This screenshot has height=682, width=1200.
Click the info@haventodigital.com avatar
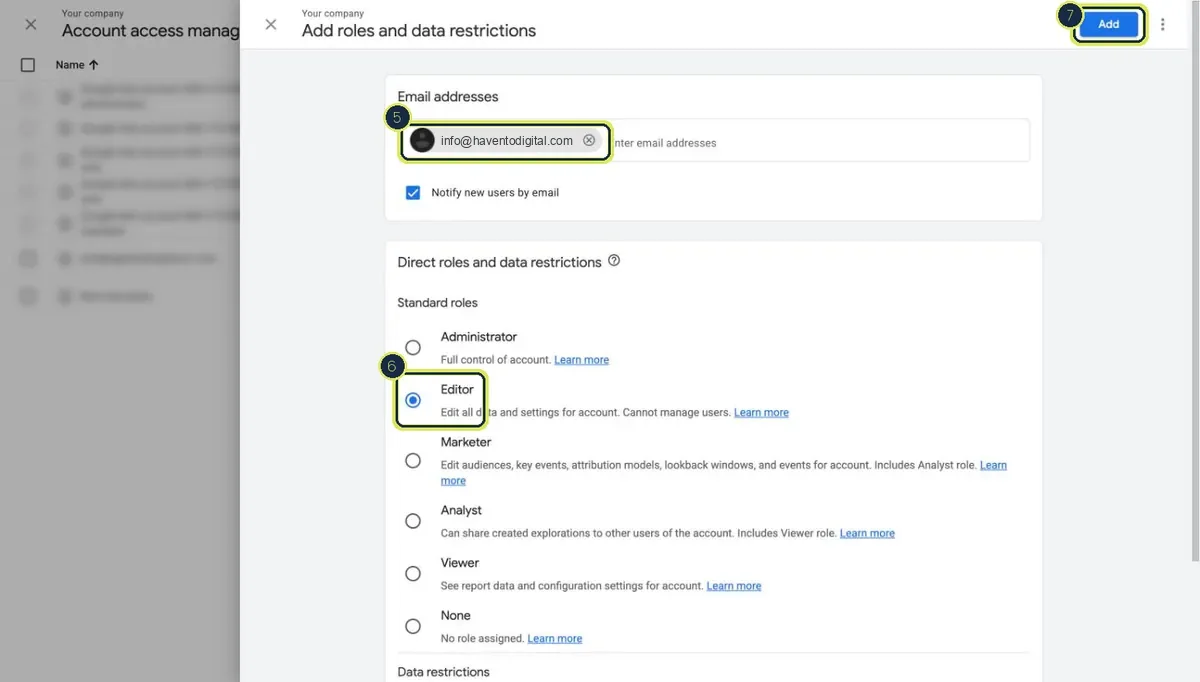click(x=422, y=140)
